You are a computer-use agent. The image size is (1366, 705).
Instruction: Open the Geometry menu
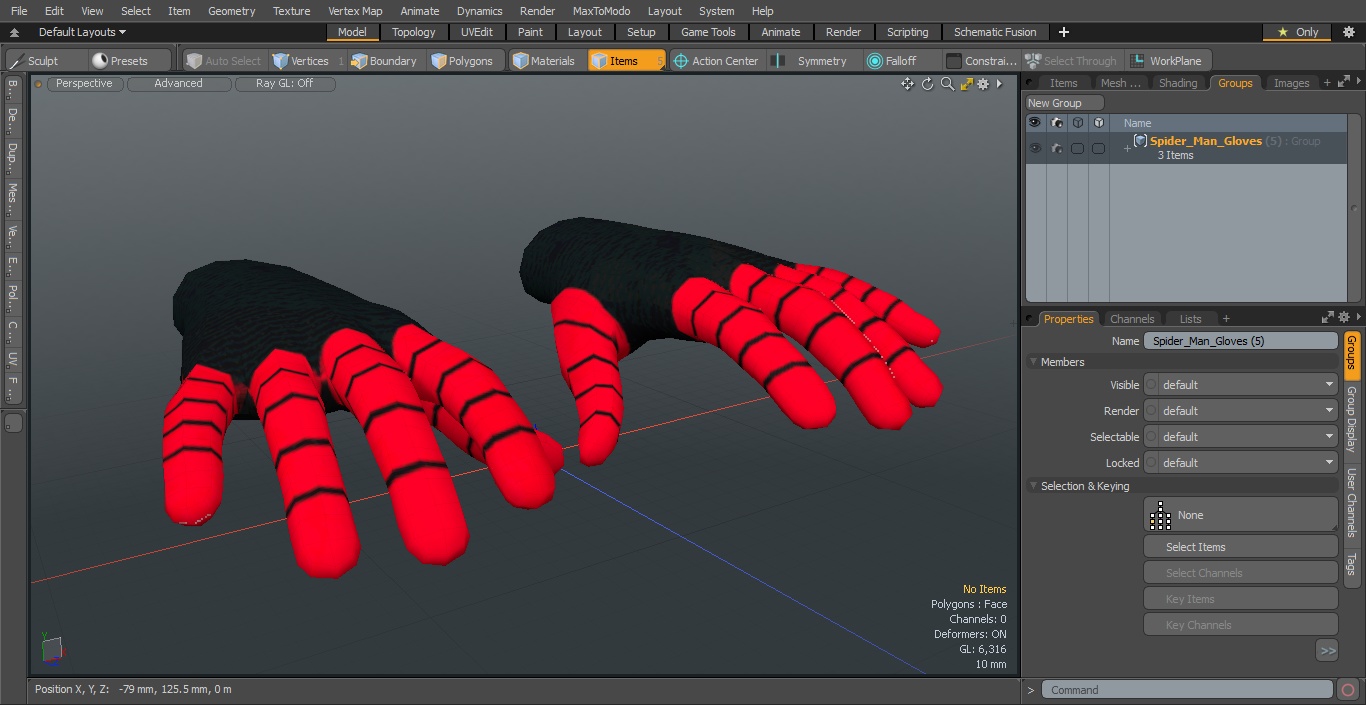tap(231, 11)
